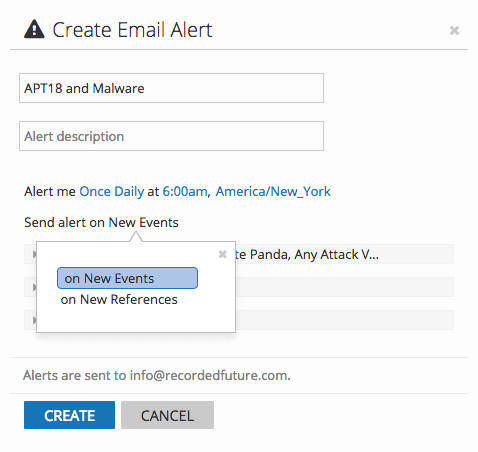Open the Once Daily frequency selector
The width and height of the screenshot is (478, 452).
112,191
